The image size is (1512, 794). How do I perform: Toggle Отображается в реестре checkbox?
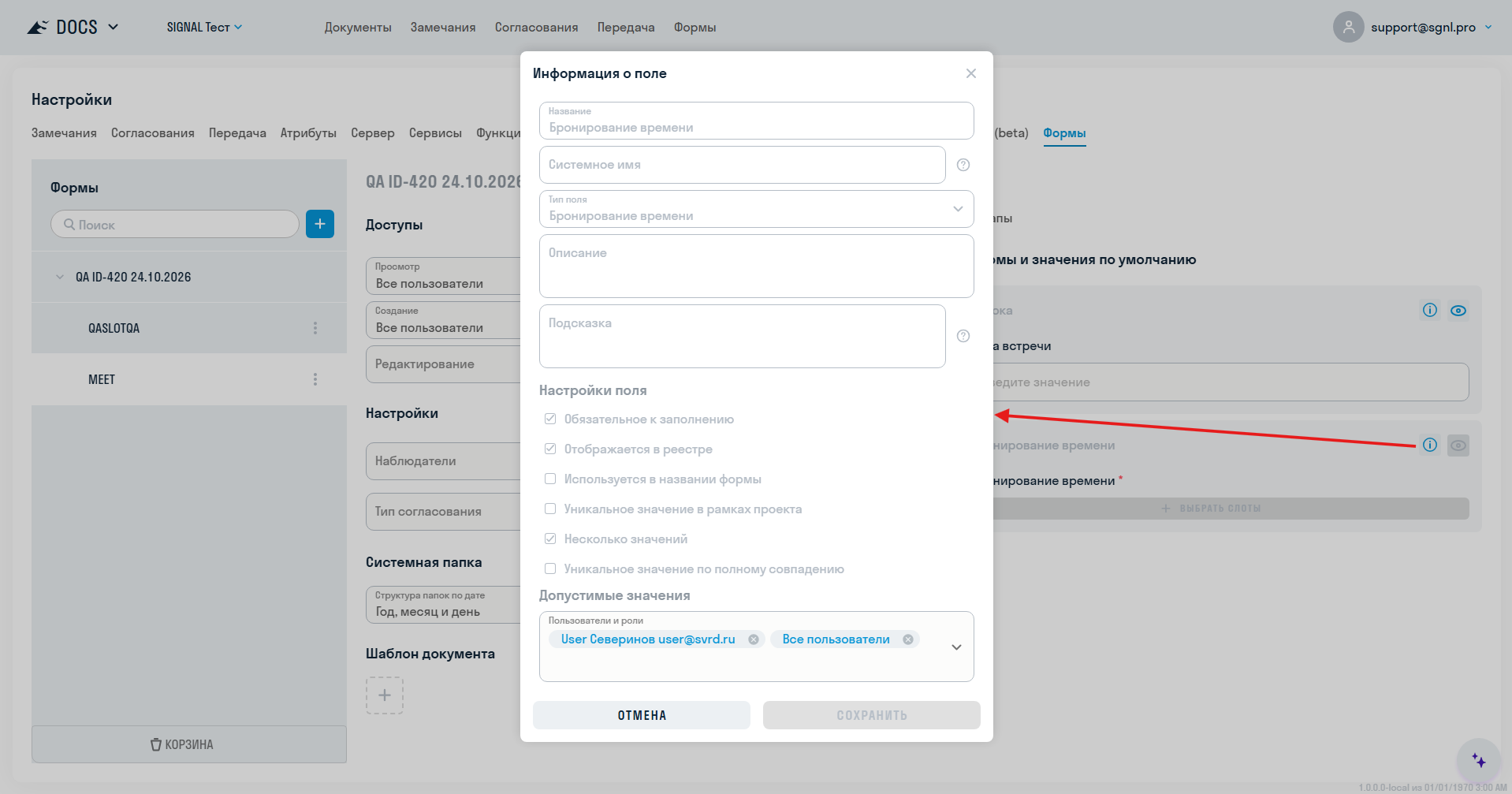[550, 449]
